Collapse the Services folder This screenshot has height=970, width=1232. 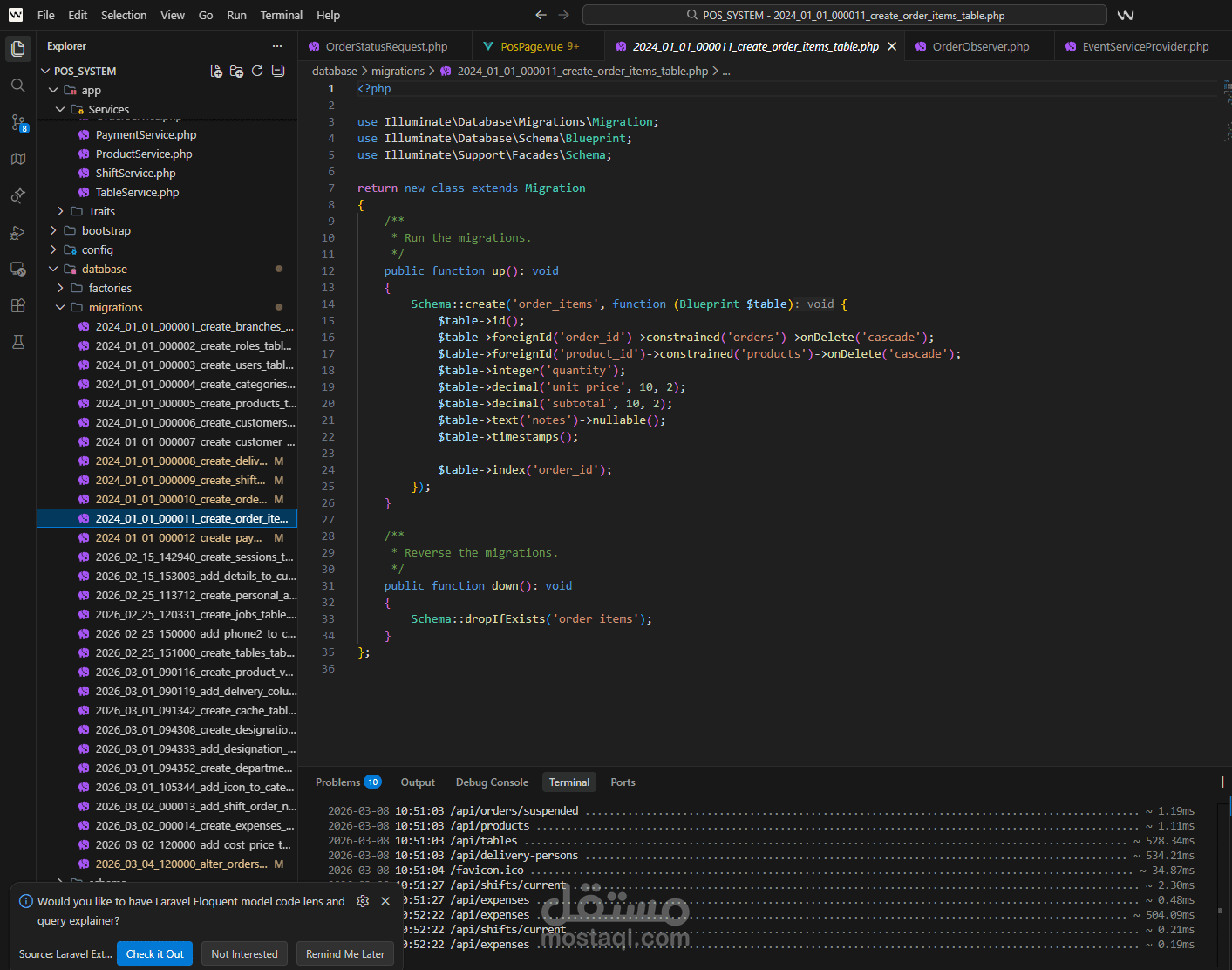coord(60,109)
